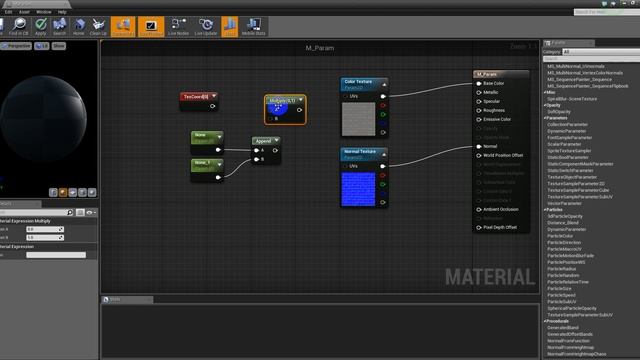Open the Help menu
The image size is (640, 360).
click(62, 12)
